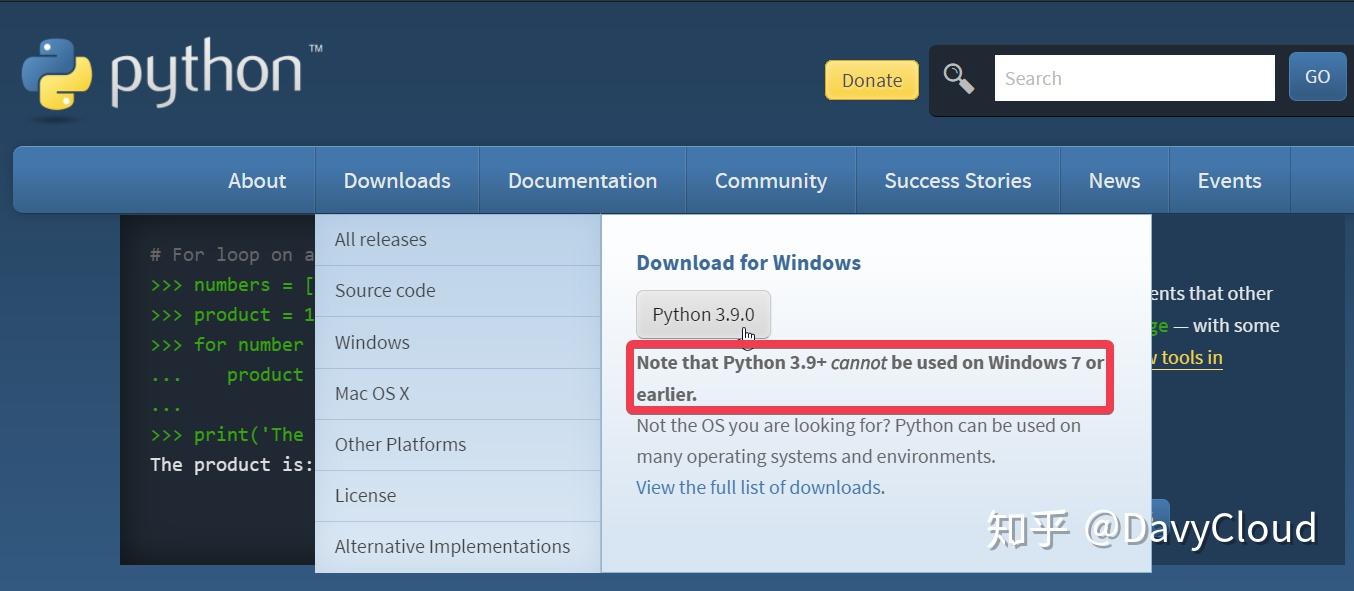This screenshot has width=1354, height=591.
Task: Select Other Platforms in the dropdown
Action: [x=400, y=444]
